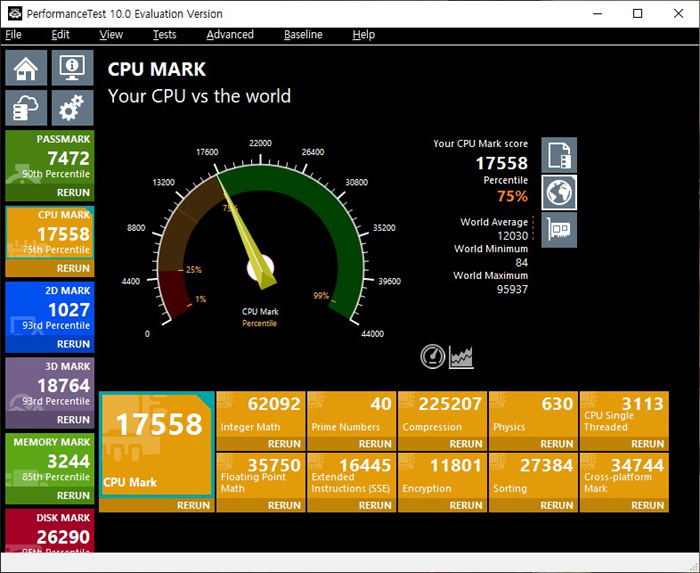Screen dimensions: 700x573
Task: Click the hardware card comparison icon
Action: coord(559,229)
